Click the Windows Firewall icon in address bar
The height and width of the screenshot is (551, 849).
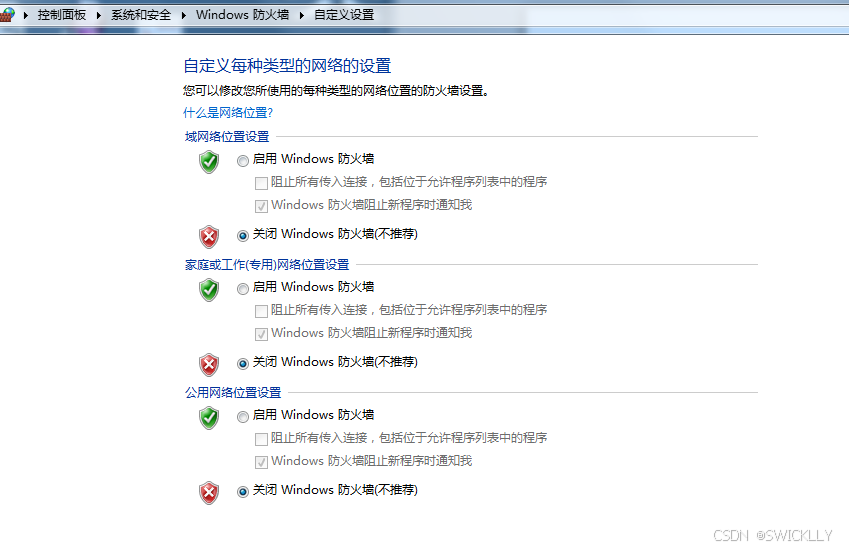[6, 15]
